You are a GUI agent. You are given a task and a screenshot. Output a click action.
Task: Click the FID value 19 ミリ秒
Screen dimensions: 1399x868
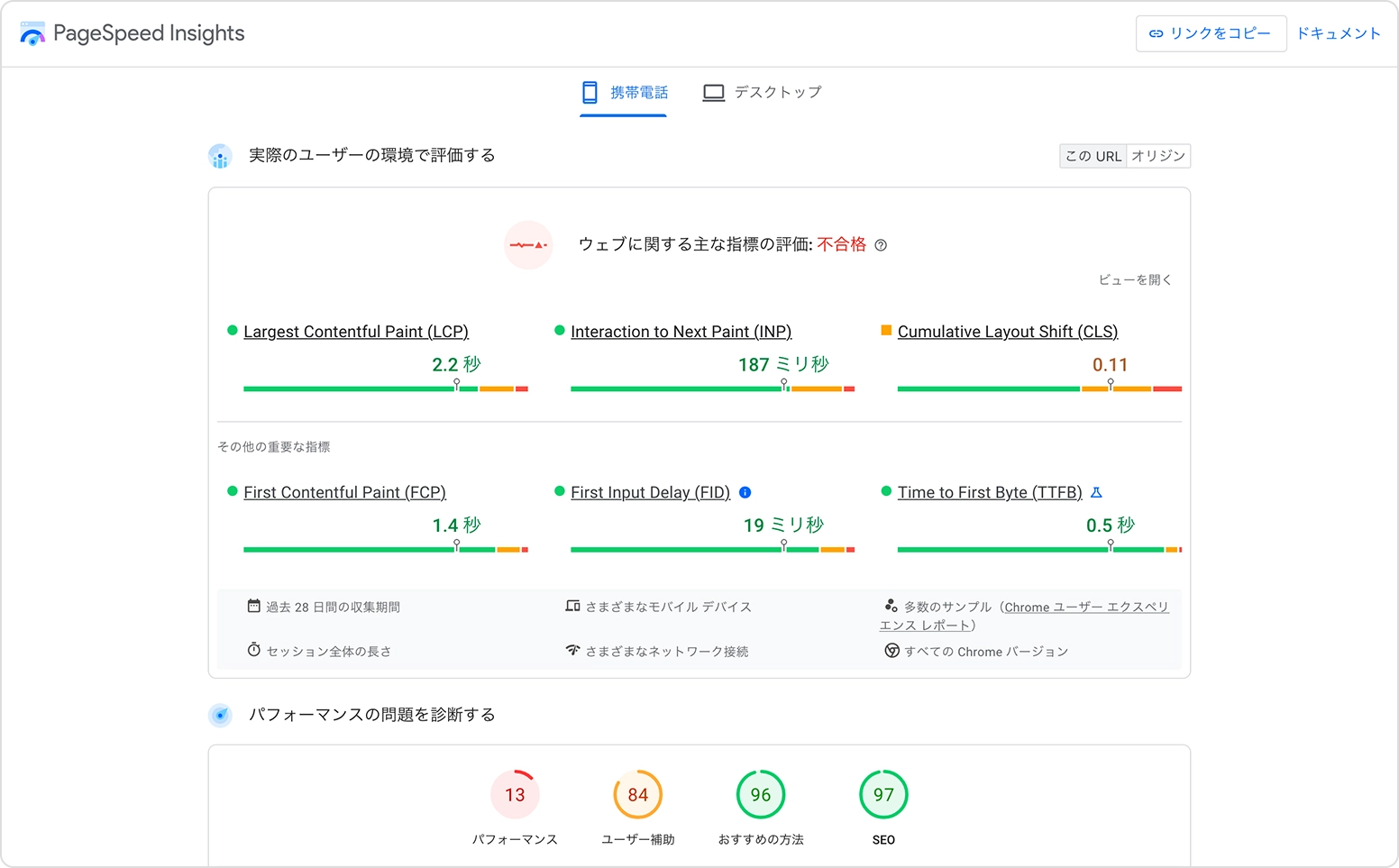pyautogui.click(x=783, y=525)
